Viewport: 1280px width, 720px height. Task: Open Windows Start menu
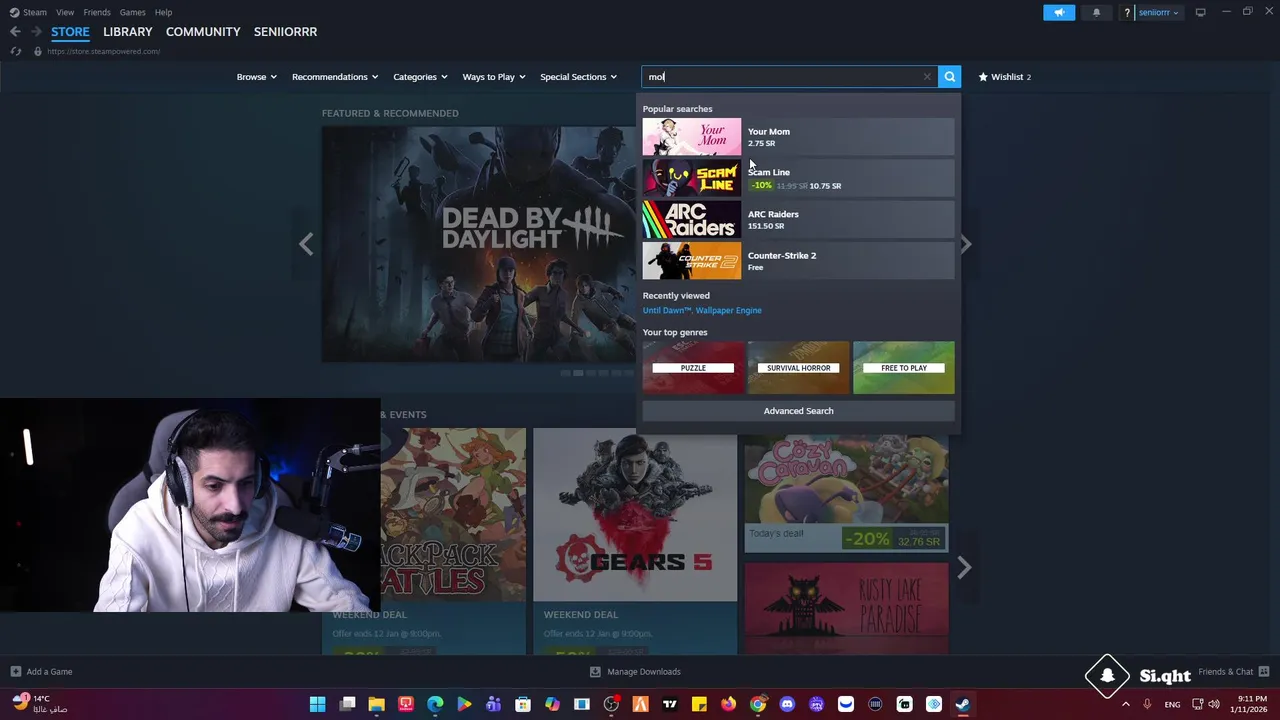point(317,704)
